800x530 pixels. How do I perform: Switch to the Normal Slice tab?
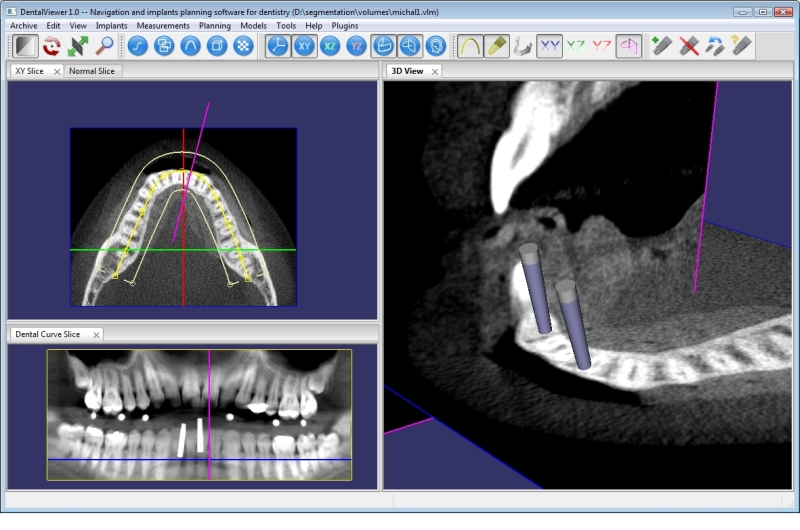pos(92,71)
